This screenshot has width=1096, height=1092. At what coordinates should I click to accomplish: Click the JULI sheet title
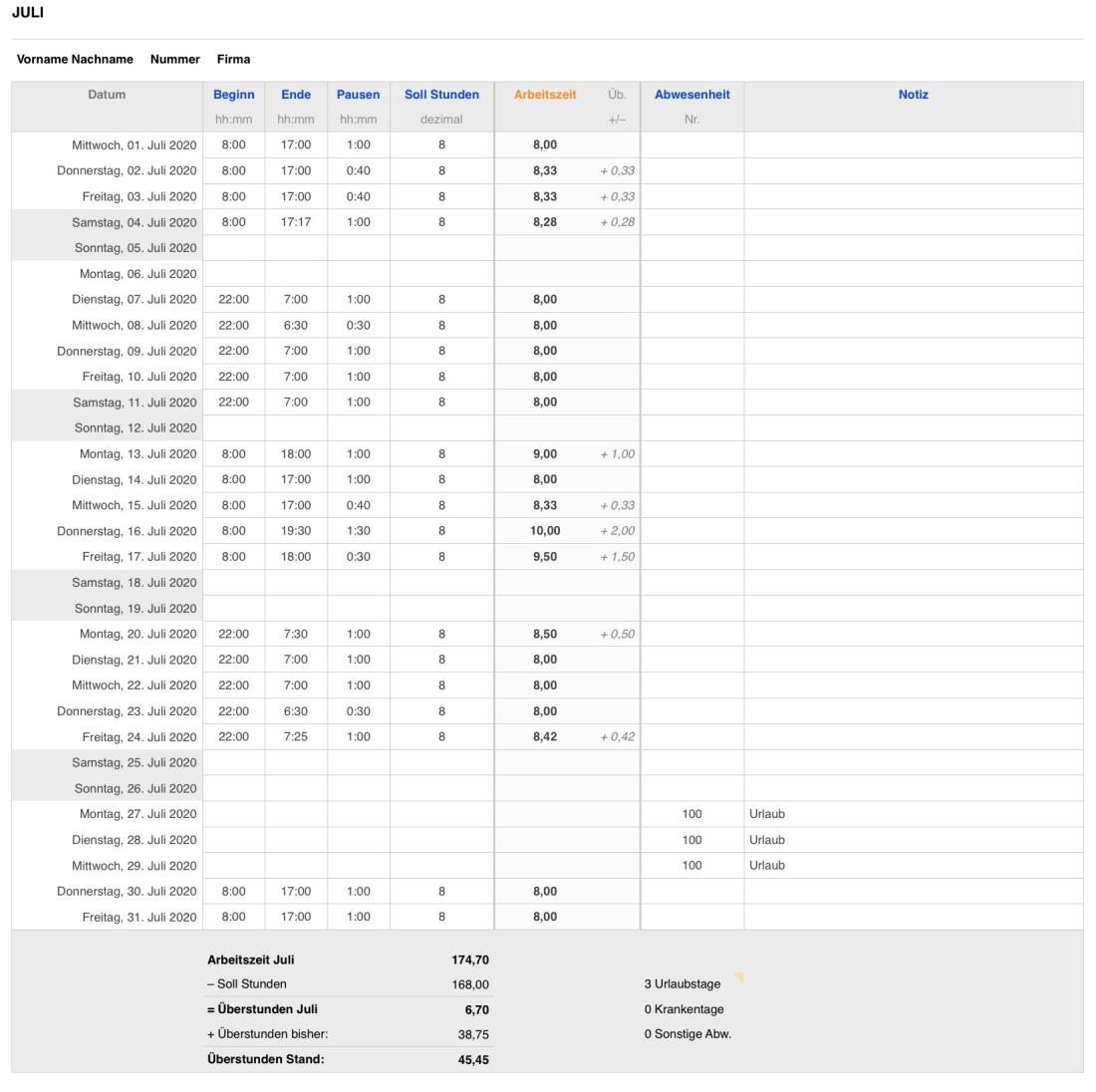pos(27,13)
